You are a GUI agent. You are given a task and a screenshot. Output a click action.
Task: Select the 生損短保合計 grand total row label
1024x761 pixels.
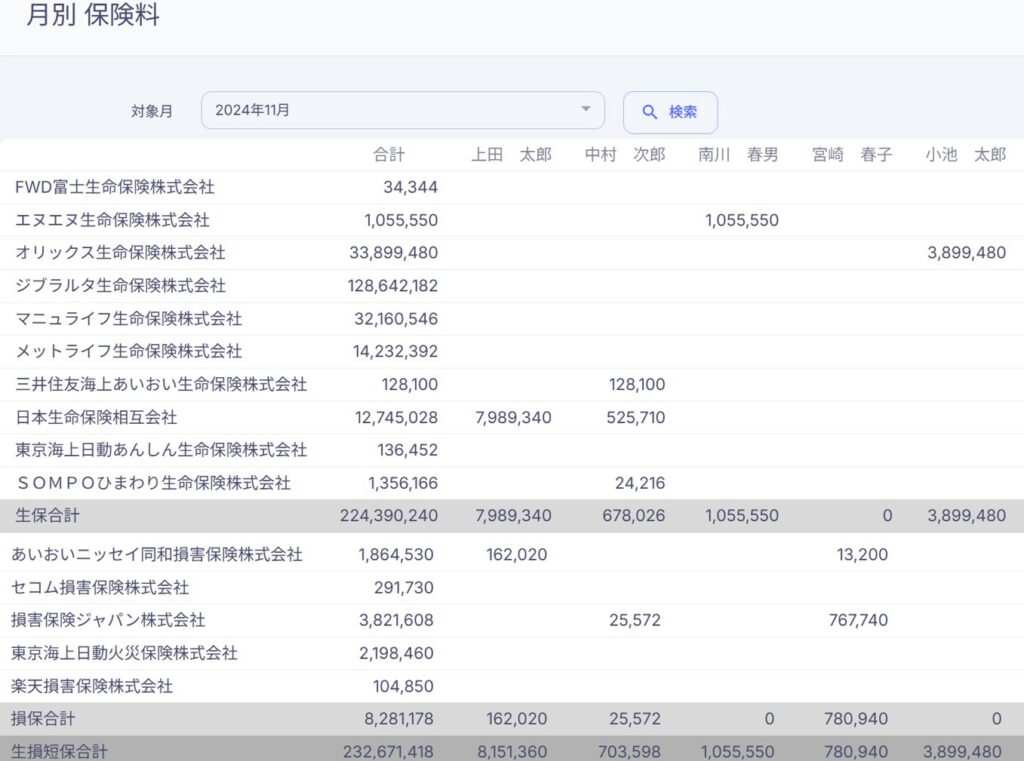point(59,751)
